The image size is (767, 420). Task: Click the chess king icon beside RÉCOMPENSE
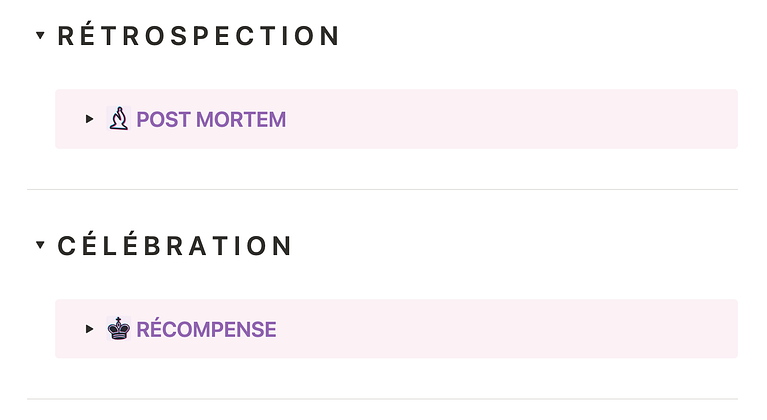point(119,329)
